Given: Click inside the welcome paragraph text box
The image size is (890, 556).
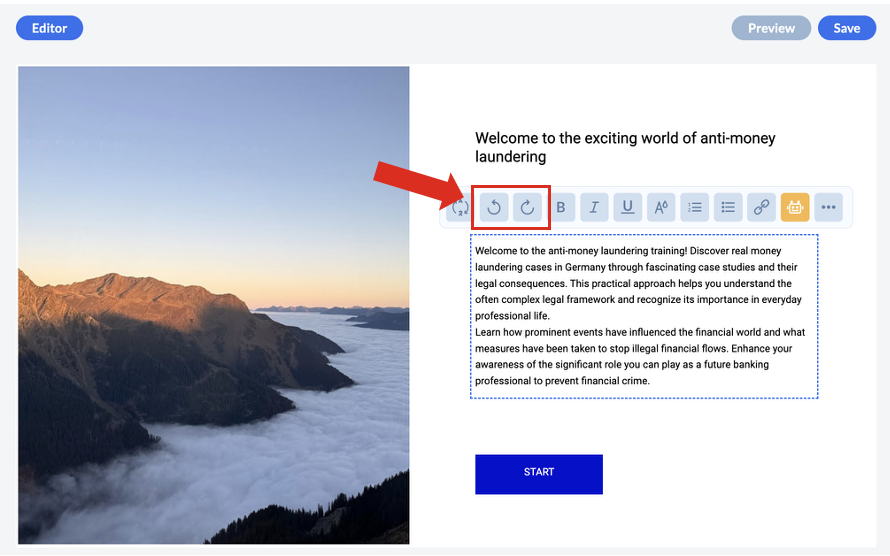Looking at the screenshot, I should 640,283.
